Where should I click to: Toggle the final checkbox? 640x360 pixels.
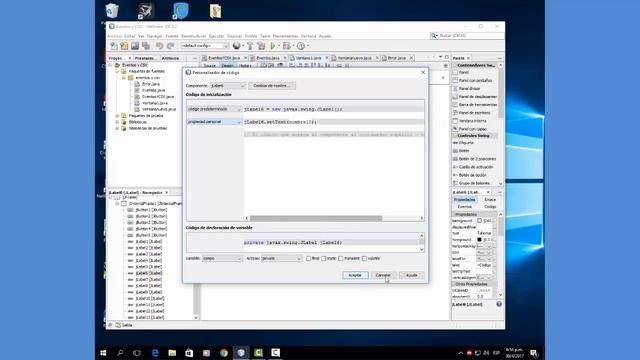tap(309, 258)
